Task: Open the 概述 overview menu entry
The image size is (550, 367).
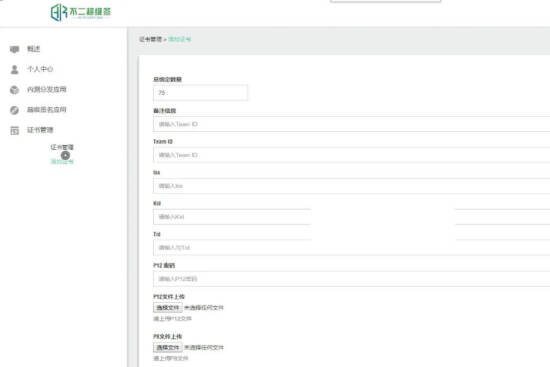Action: (x=34, y=49)
